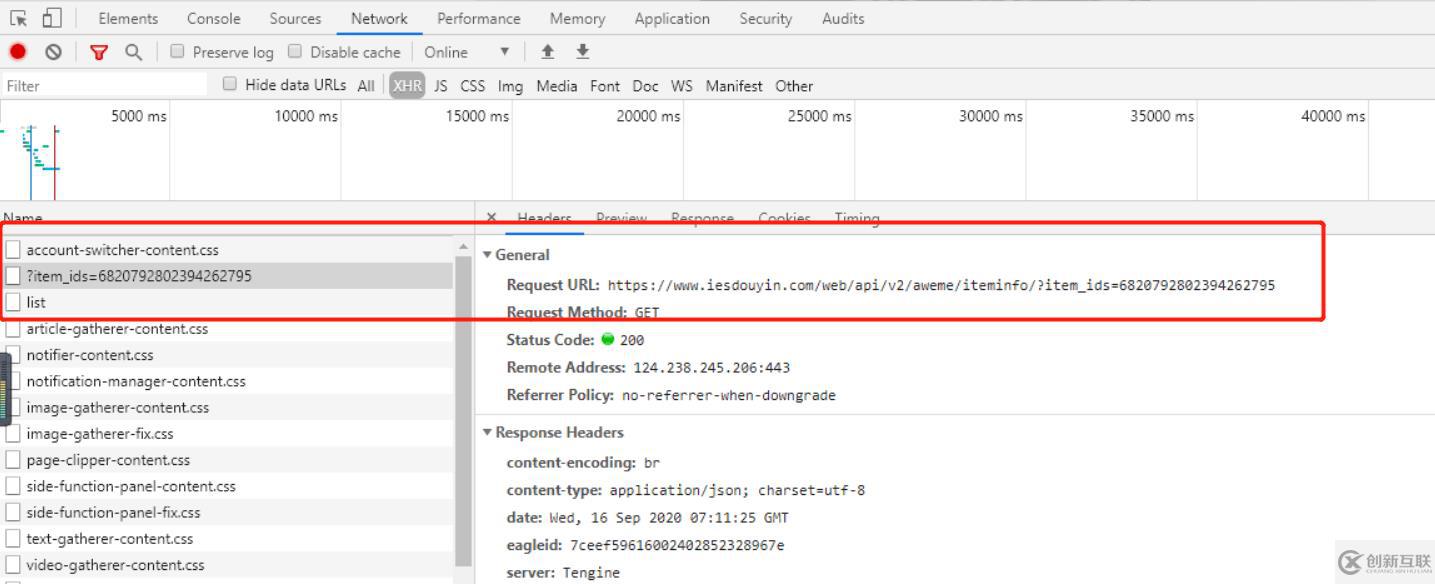Viewport: 1435px width, 584px height.
Task: Select the video-gatherer-content.css request
Action: (228, 565)
